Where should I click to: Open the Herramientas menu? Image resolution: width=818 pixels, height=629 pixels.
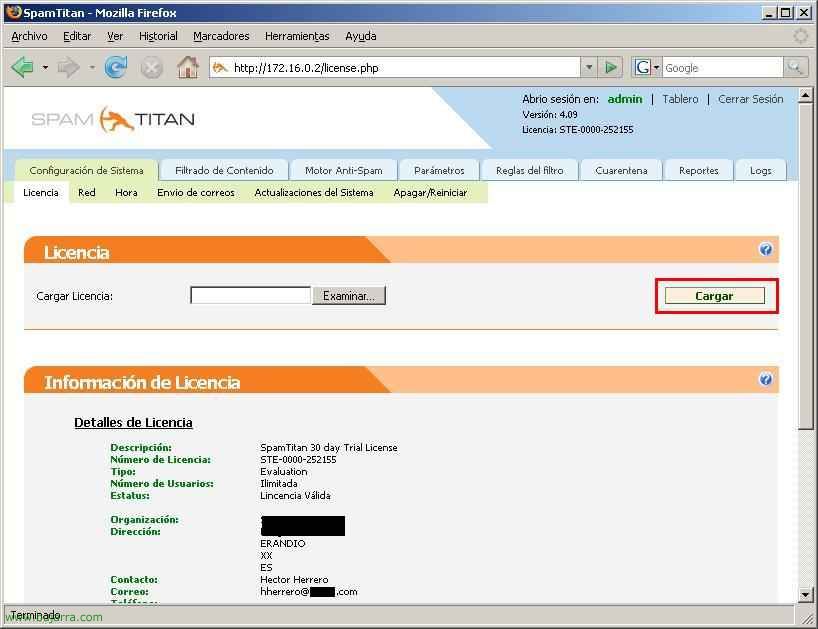[x=297, y=36]
